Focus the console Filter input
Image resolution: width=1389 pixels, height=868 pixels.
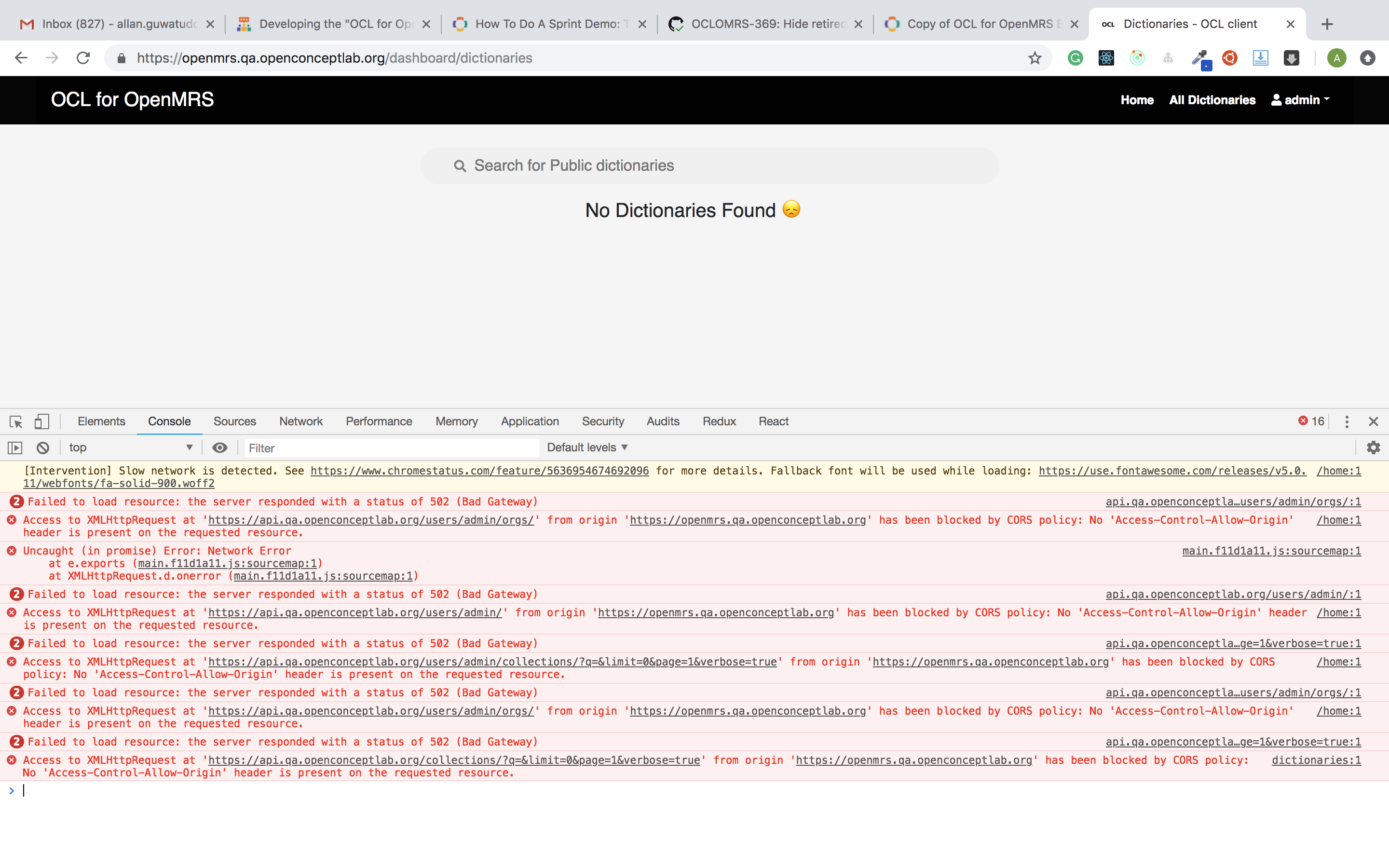(392, 448)
